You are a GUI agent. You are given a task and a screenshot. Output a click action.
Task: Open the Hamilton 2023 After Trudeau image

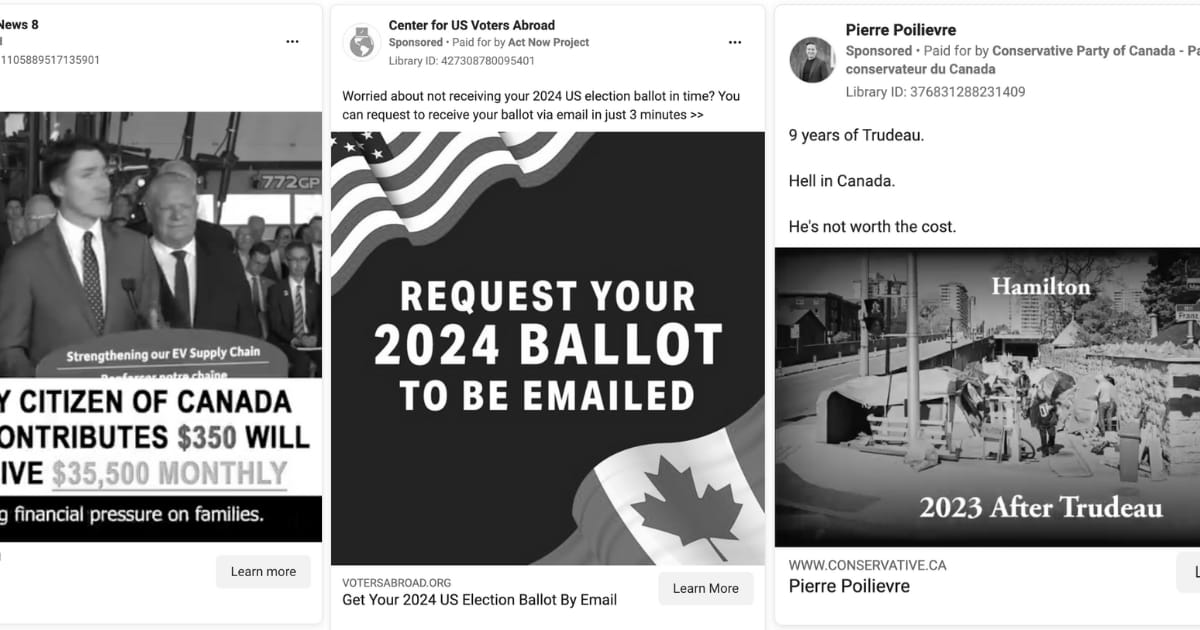click(x=987, y=397)
